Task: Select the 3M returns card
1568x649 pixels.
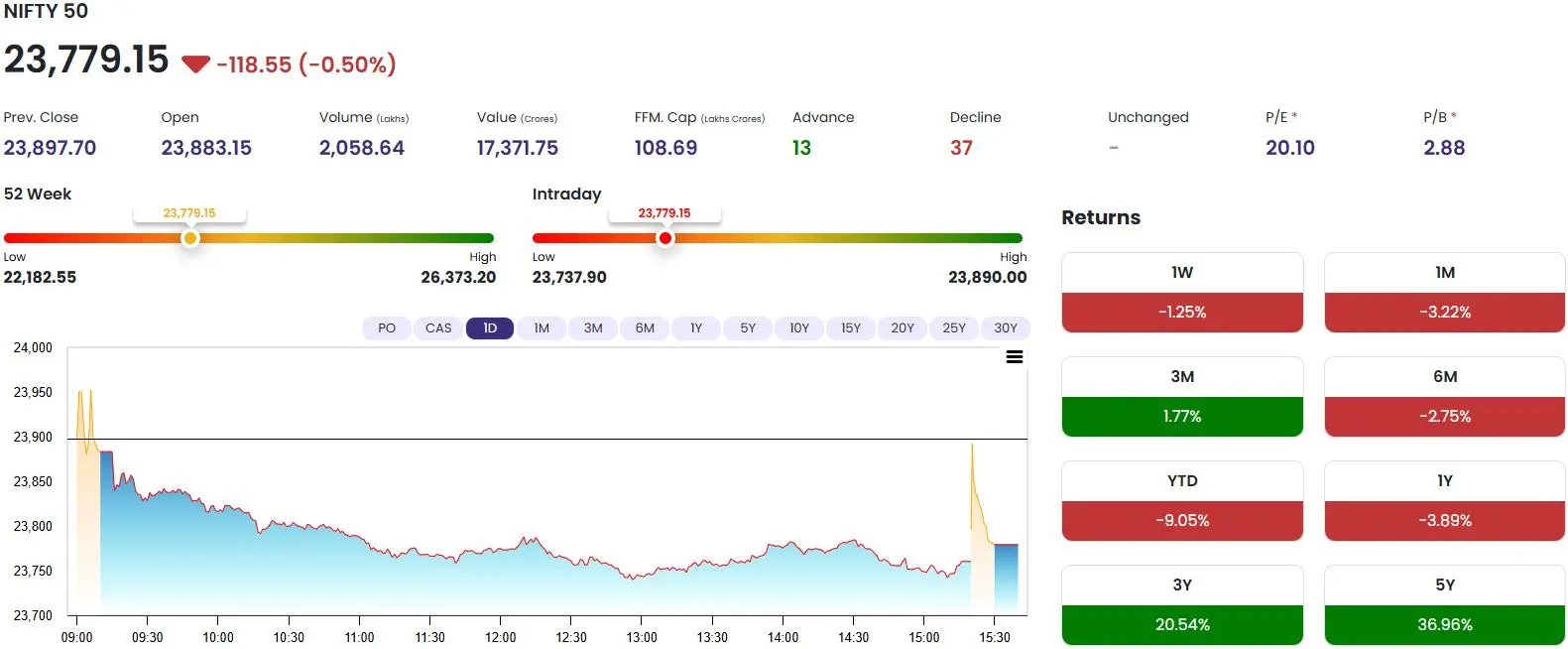Action: pyautogui.click(x=1182, y=397)
